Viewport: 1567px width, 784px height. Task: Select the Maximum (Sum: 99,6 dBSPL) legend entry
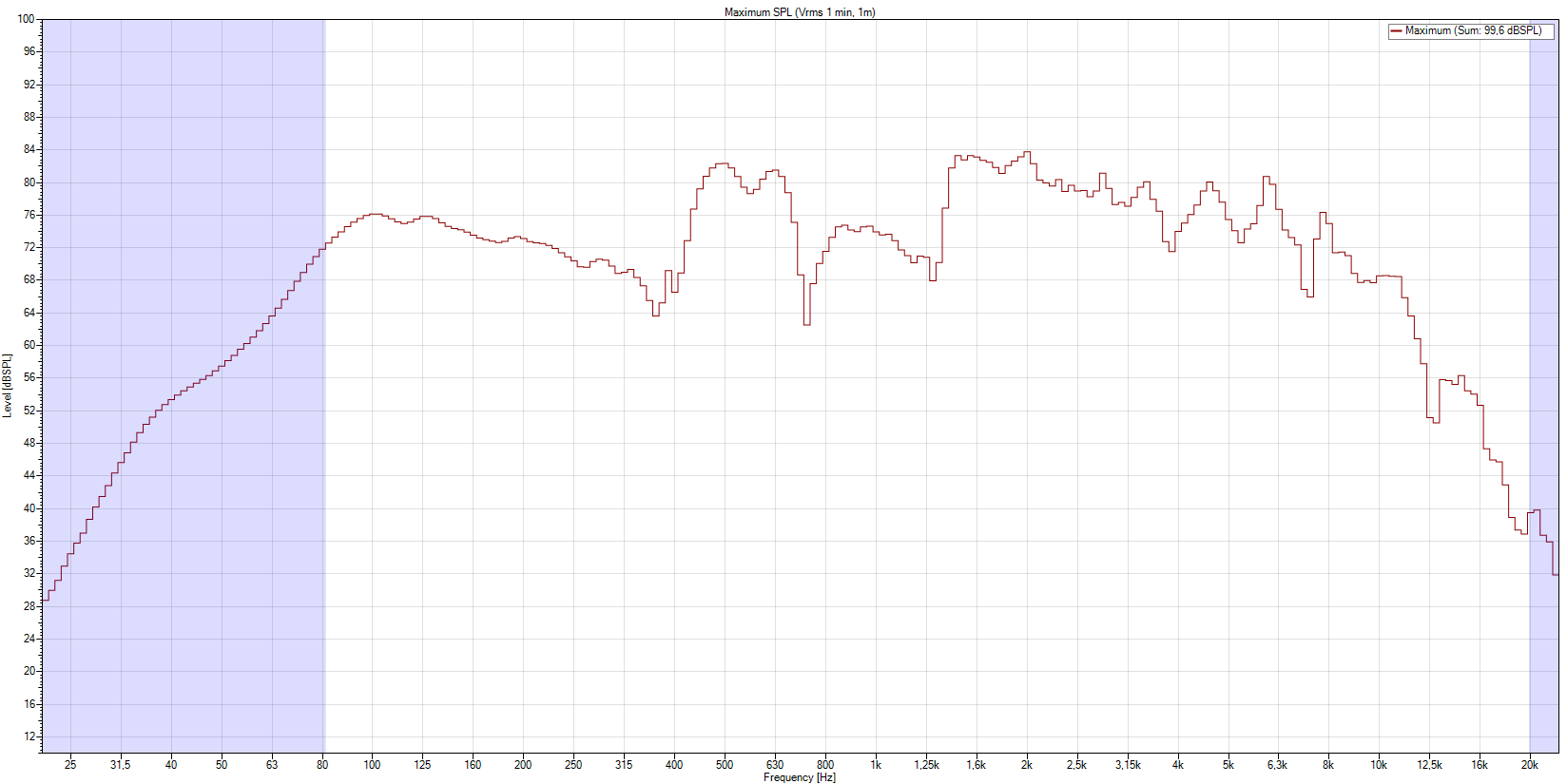[x=1473, y=30]
